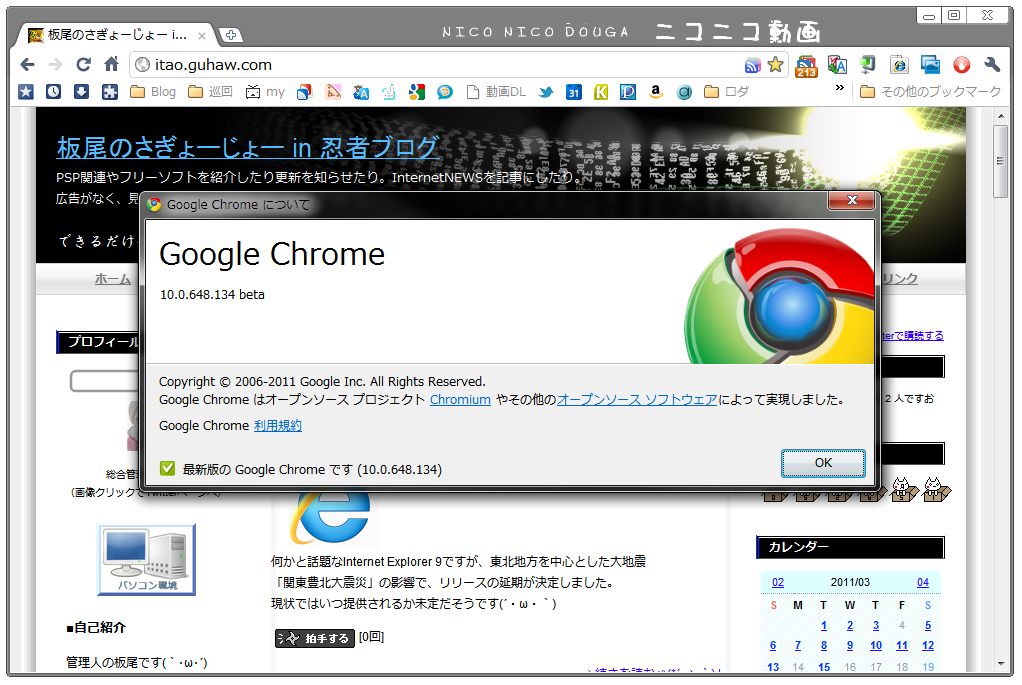
Task: Click the blog title 板尾のさぎょーじょー in 忍者ブログ
Action: click(x=248, y=148)
